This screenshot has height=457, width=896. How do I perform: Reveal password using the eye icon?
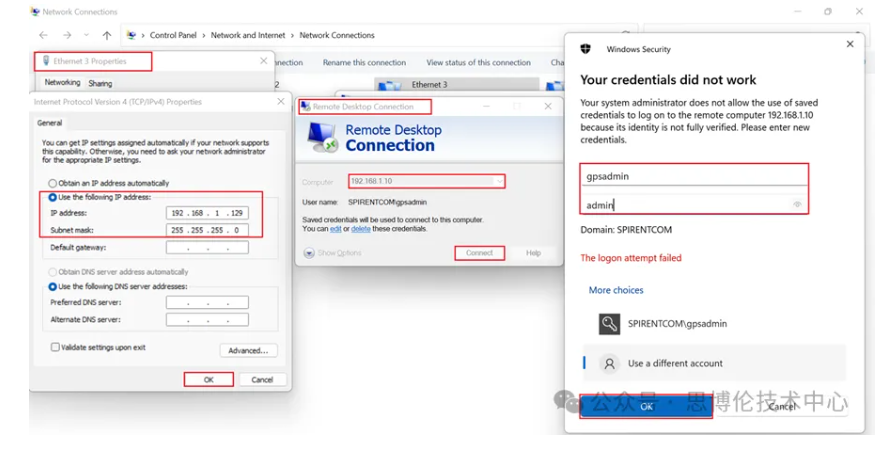pos(797,204)
